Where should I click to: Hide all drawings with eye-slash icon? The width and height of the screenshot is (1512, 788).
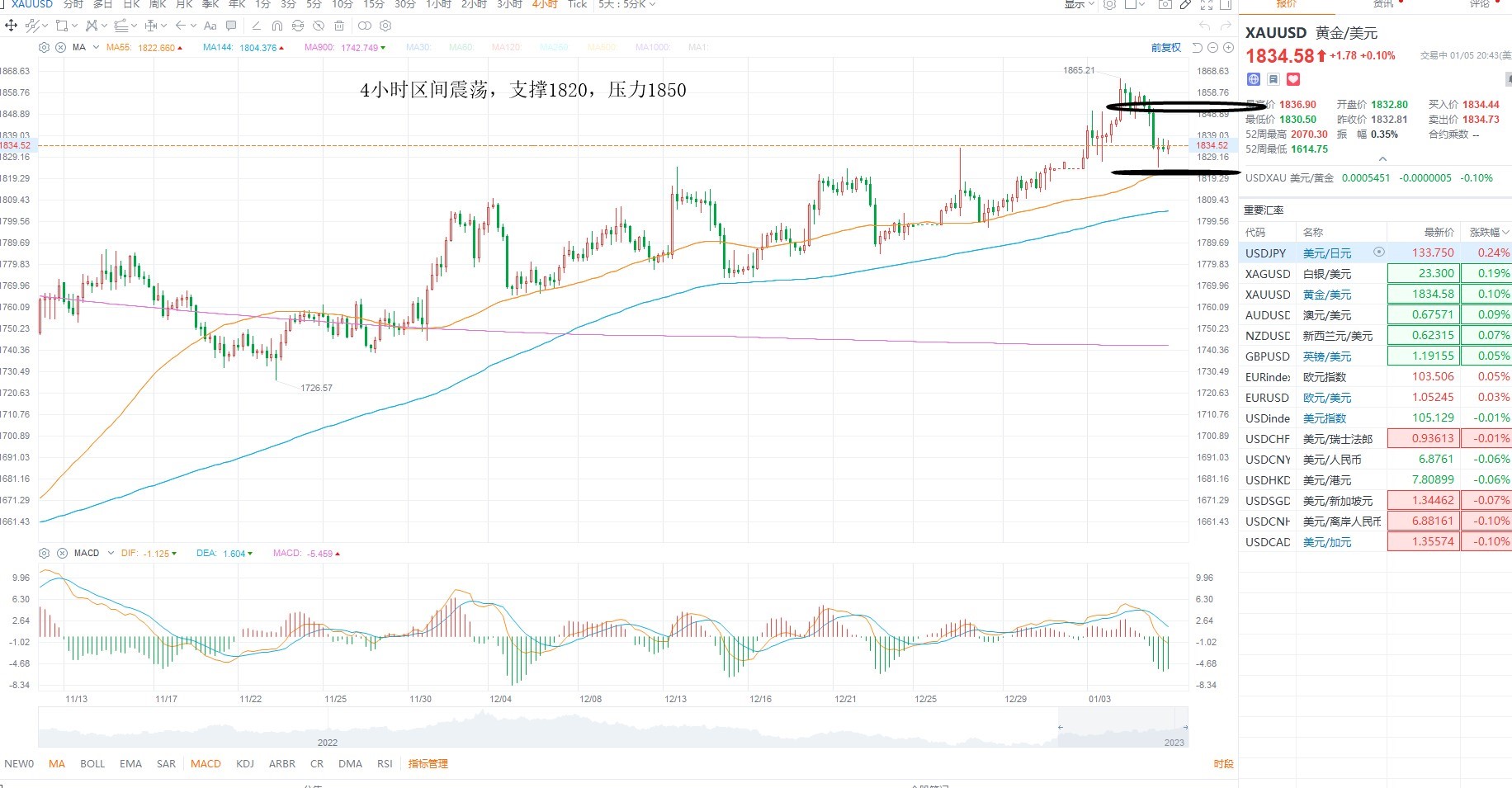click(x=319, y=26)
